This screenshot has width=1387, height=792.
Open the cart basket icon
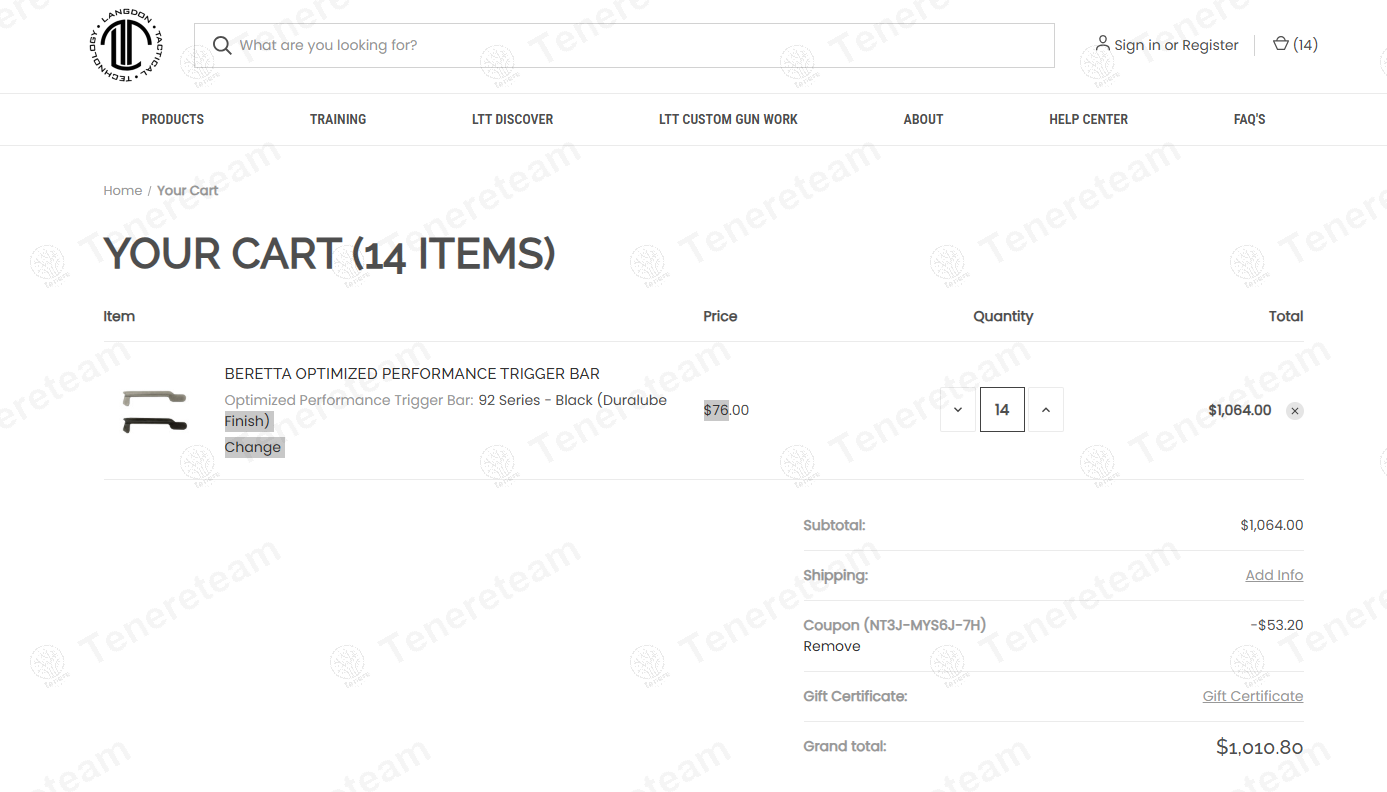[1280, 44]
